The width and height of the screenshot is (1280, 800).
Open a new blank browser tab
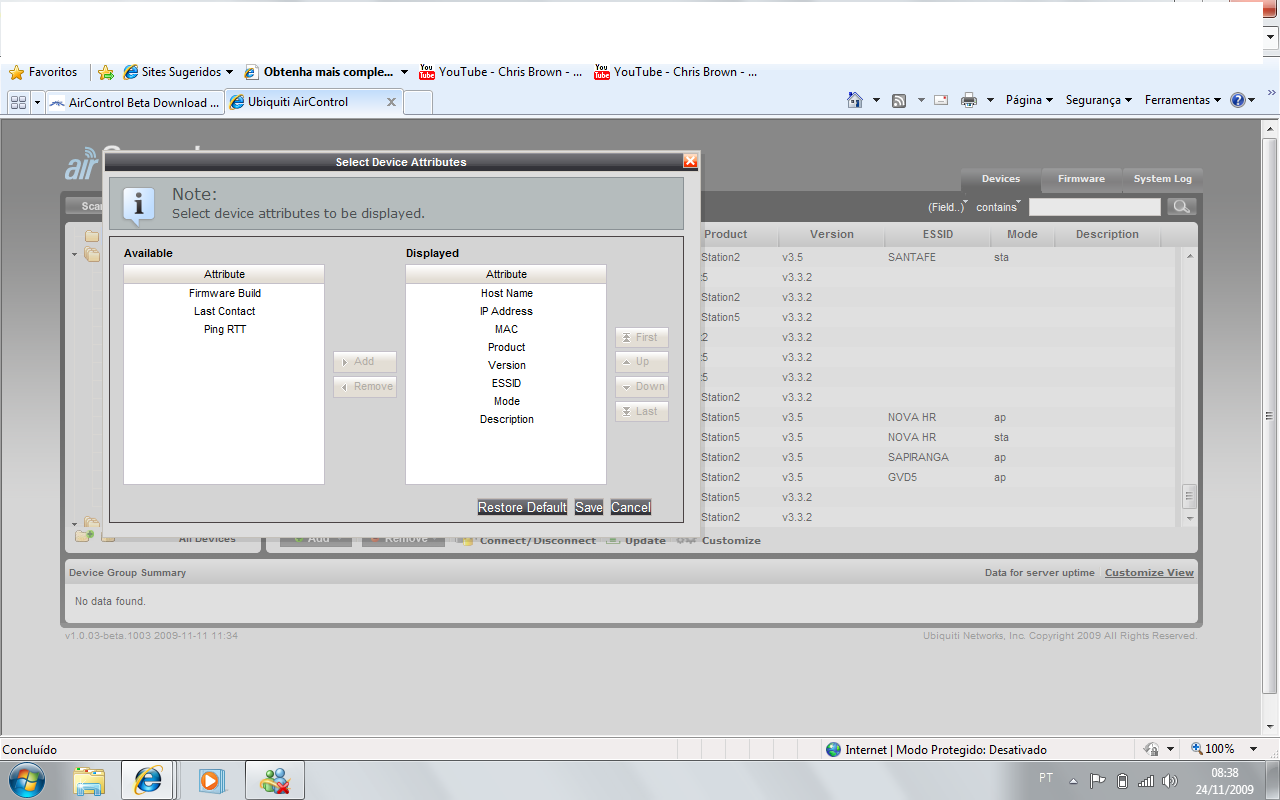[418, 102]
